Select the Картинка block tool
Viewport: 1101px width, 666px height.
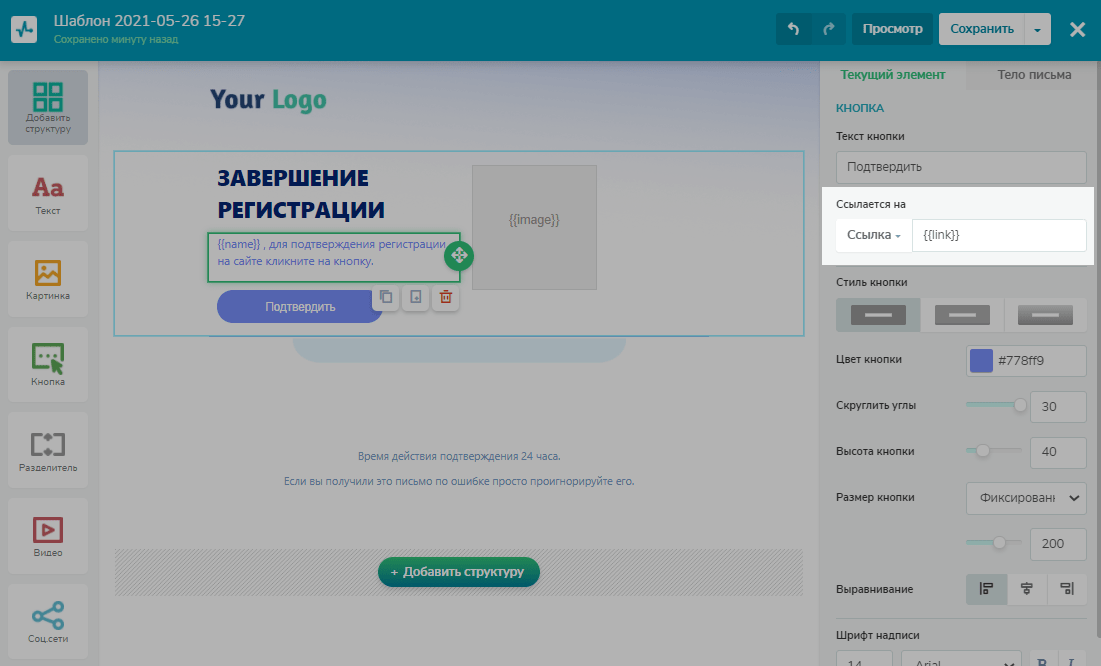point(48,279)
